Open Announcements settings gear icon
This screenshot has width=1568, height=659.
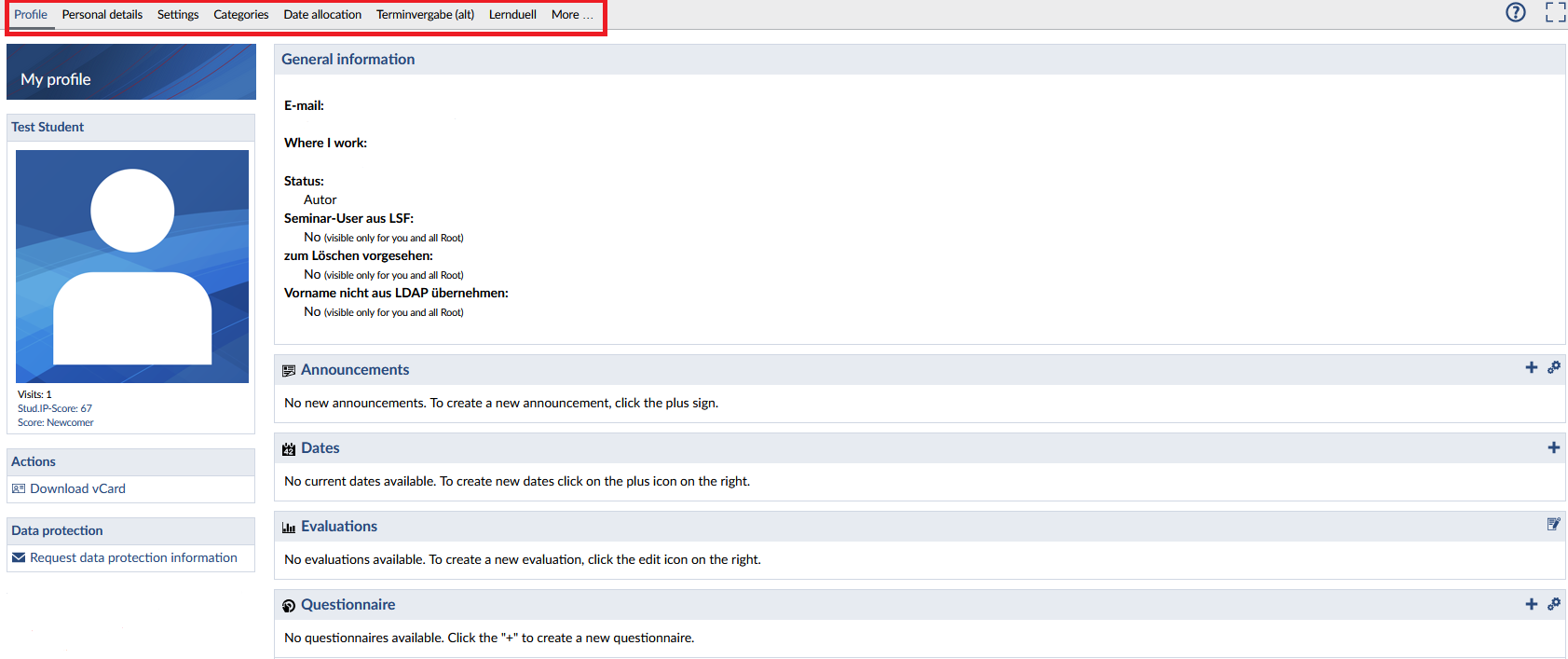(x=1554, y=368)
